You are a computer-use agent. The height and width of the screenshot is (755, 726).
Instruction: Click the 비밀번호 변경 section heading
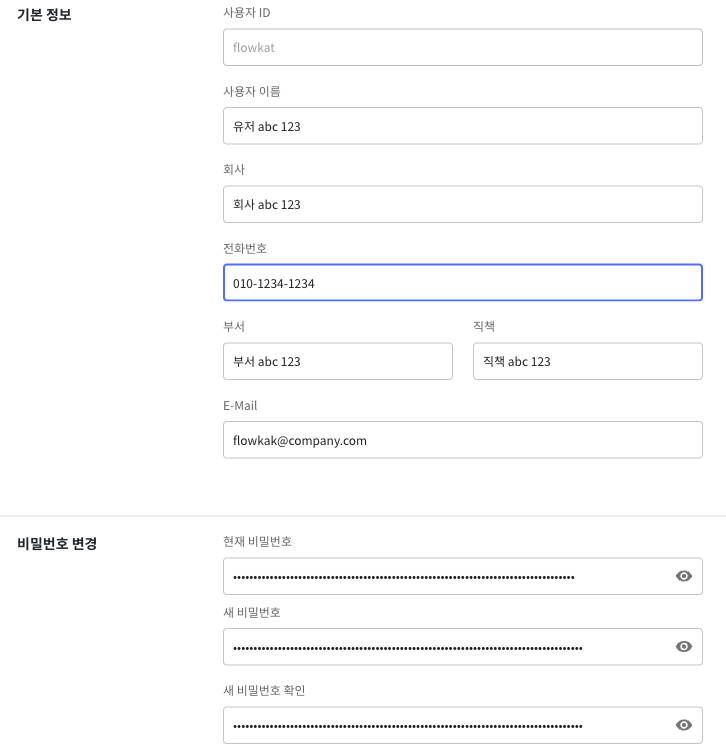coord(57,545)
